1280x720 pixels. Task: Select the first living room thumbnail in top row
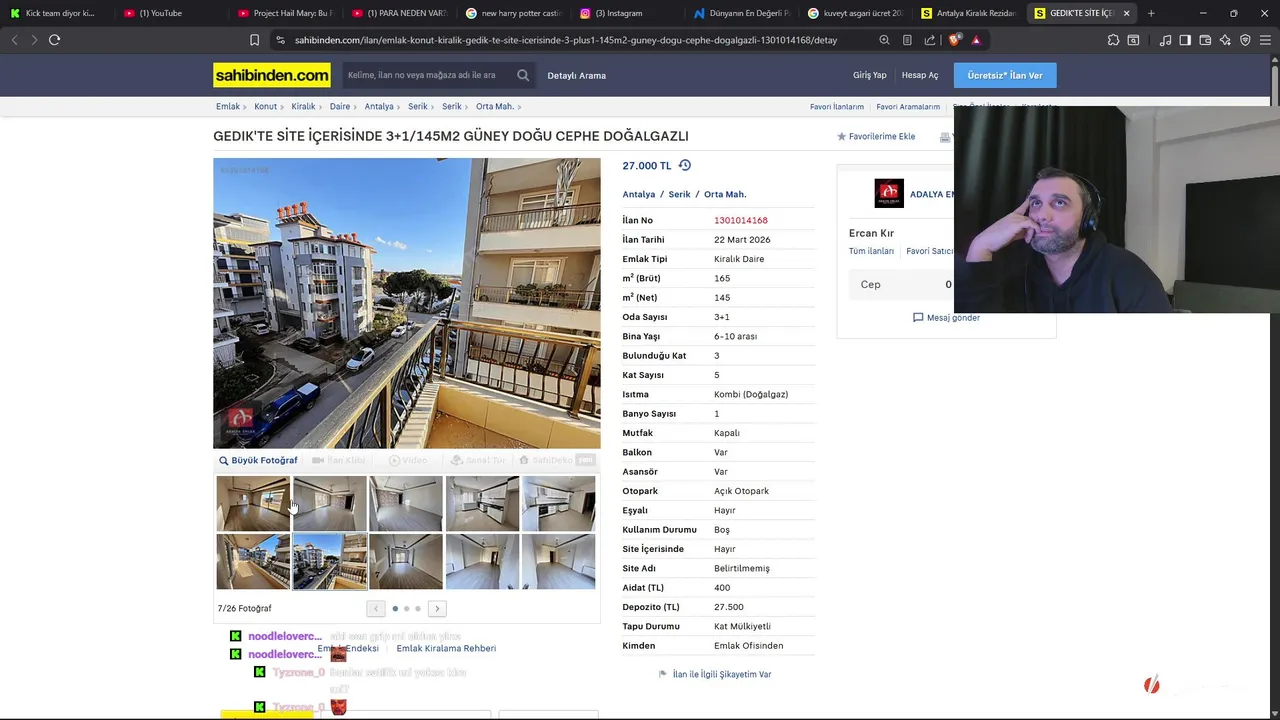tap(253, 503)
